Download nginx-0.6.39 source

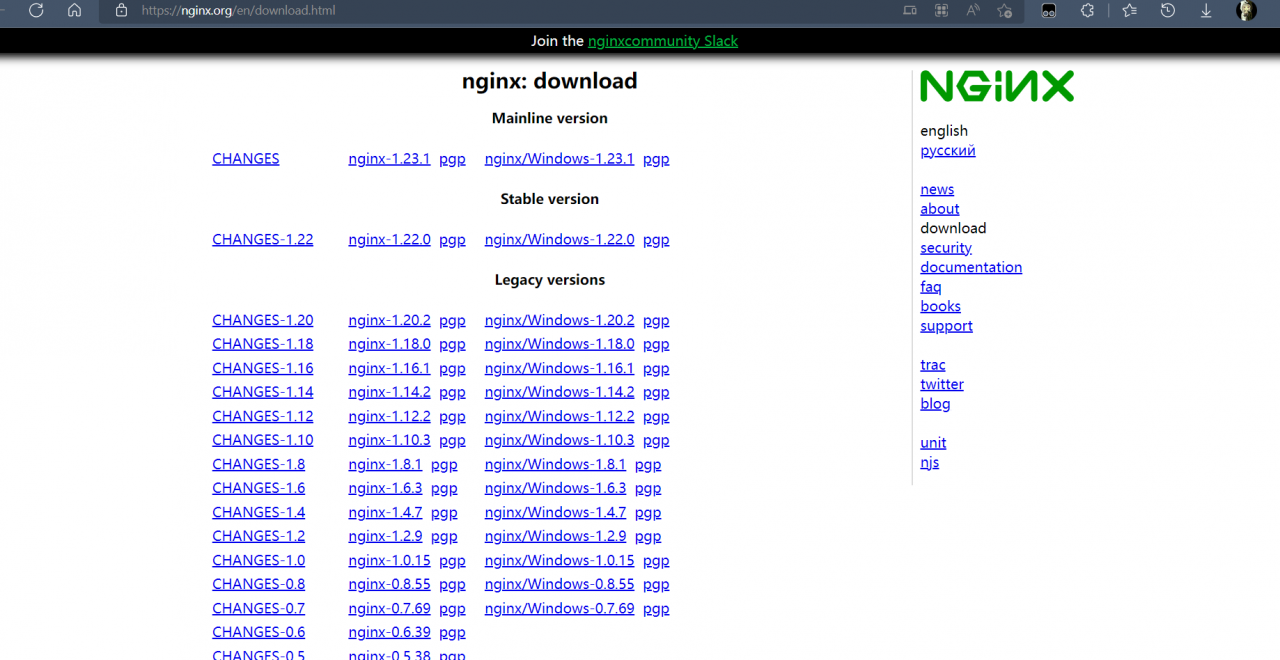pyautogui.click(x=389, y=633)
